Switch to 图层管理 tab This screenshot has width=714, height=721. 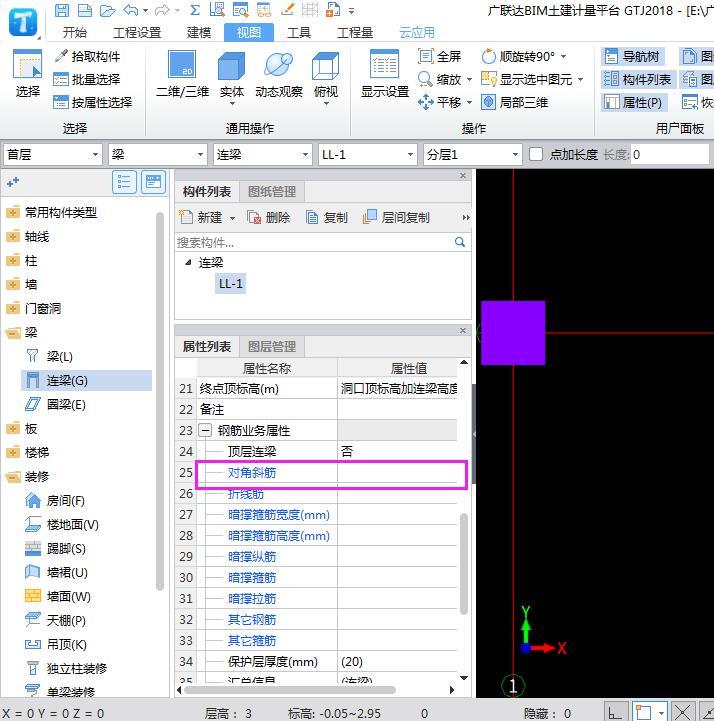pyautogui.click(x=272, y=346)
